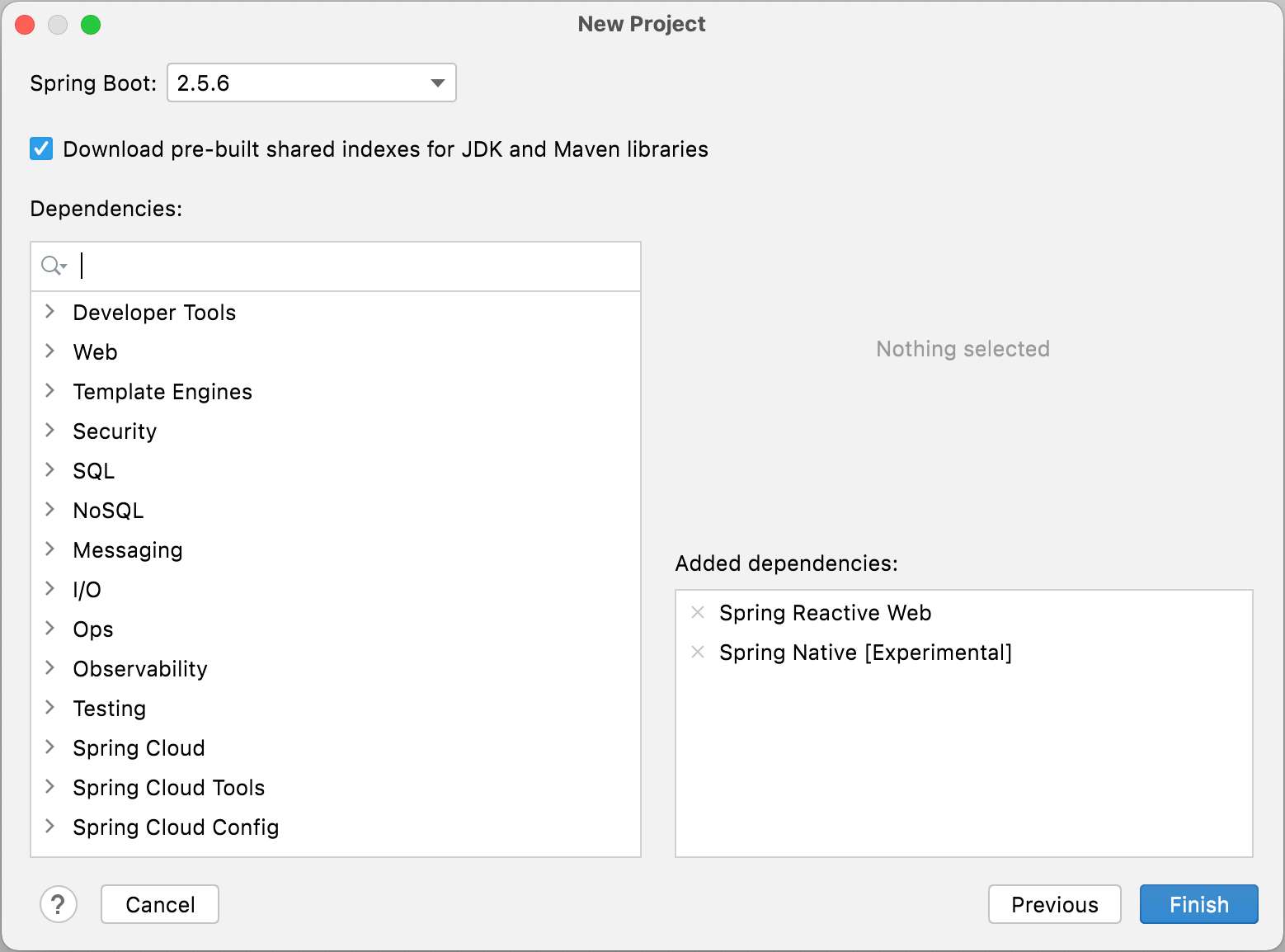Image resolution: width=1285 pixels, height=952 pixels.
Task: Select the Template Engines category
Action: (162, 392)
